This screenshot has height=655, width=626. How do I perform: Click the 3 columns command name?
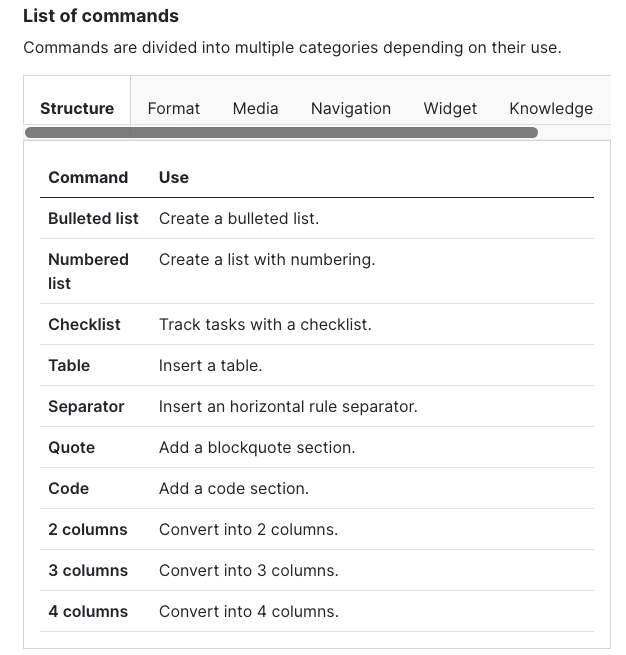pos(88,570)
